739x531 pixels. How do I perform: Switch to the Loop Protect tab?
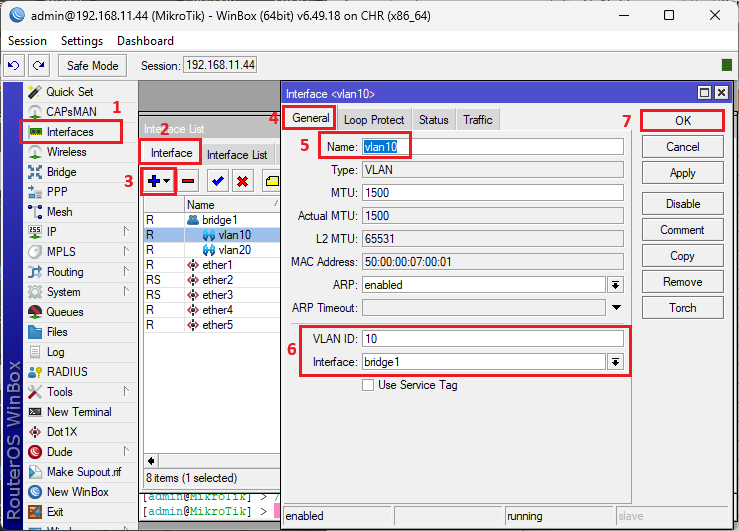point(374,120)
